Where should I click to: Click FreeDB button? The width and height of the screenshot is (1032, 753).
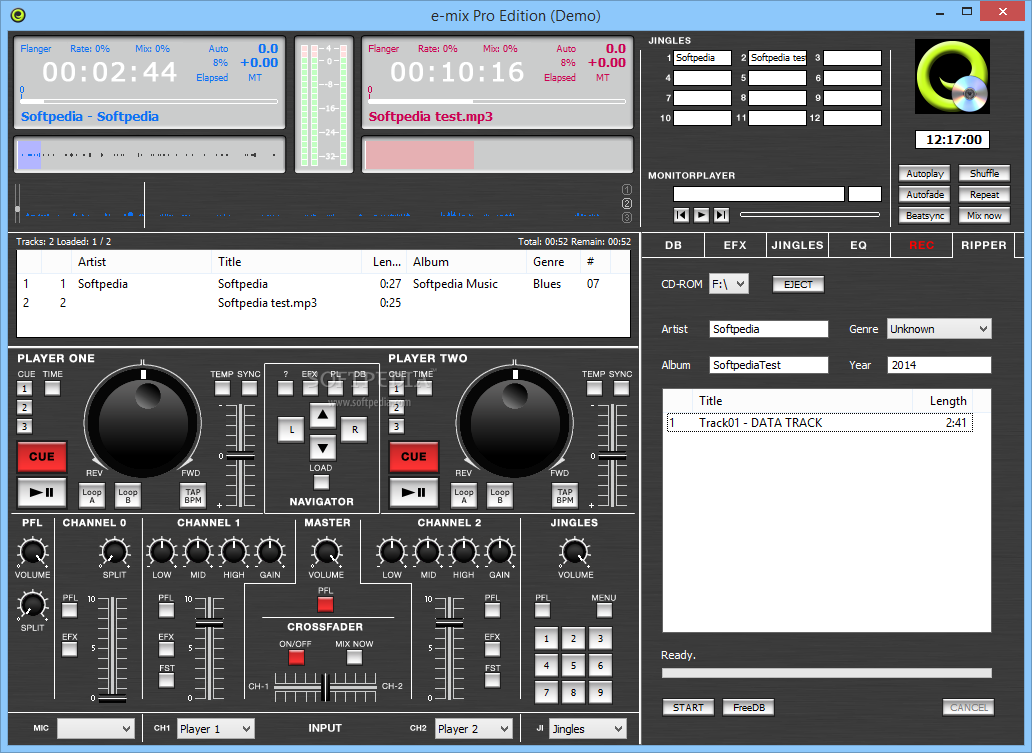pyautogui.click(x=749, y=708)
